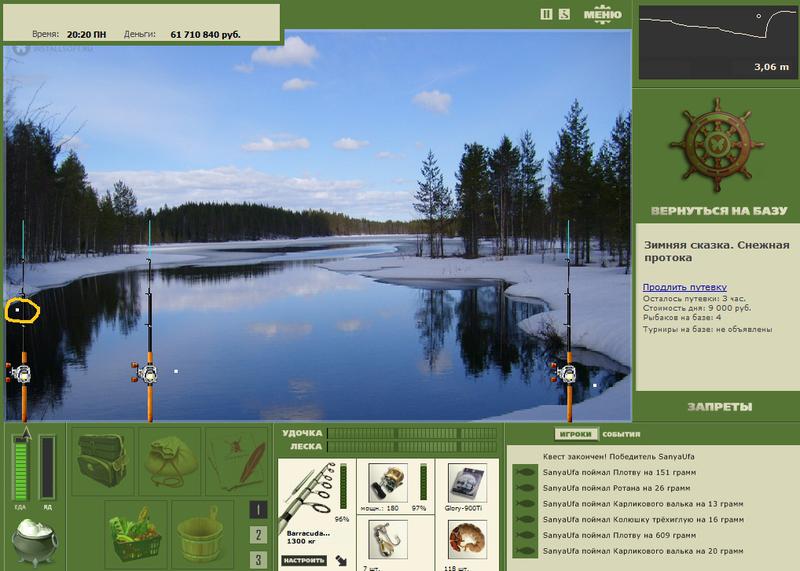Click the Стоимость дня: 9 000 руб. text
Image resolution: width=800 pixels, height=571 pixels.
(x=696, y=308)
